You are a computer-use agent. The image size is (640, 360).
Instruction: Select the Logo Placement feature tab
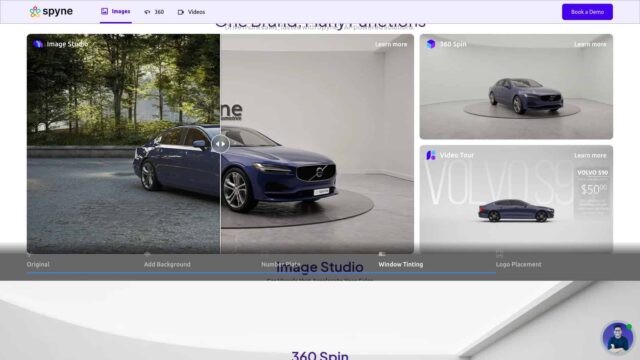click(x=518, y=264)
